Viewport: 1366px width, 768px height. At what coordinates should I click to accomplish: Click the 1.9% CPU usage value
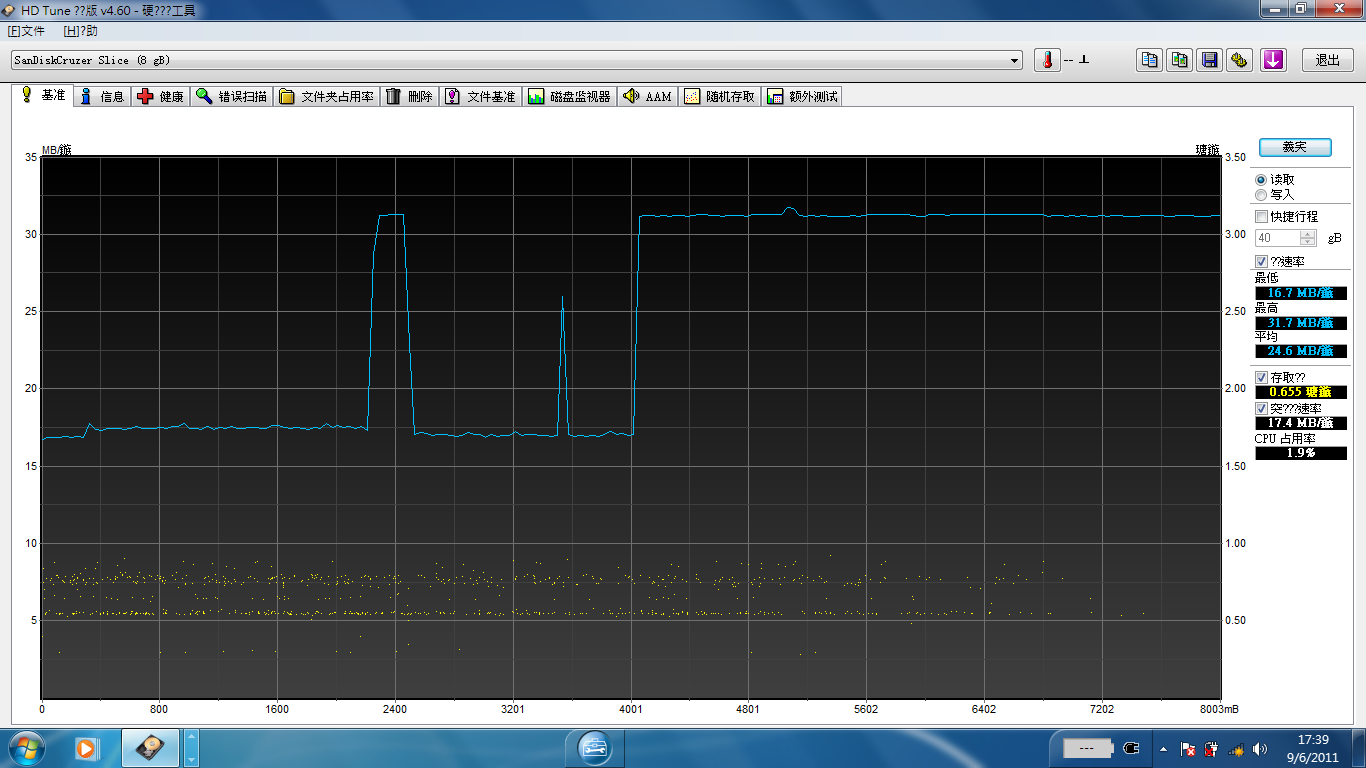coord(1301,452)
